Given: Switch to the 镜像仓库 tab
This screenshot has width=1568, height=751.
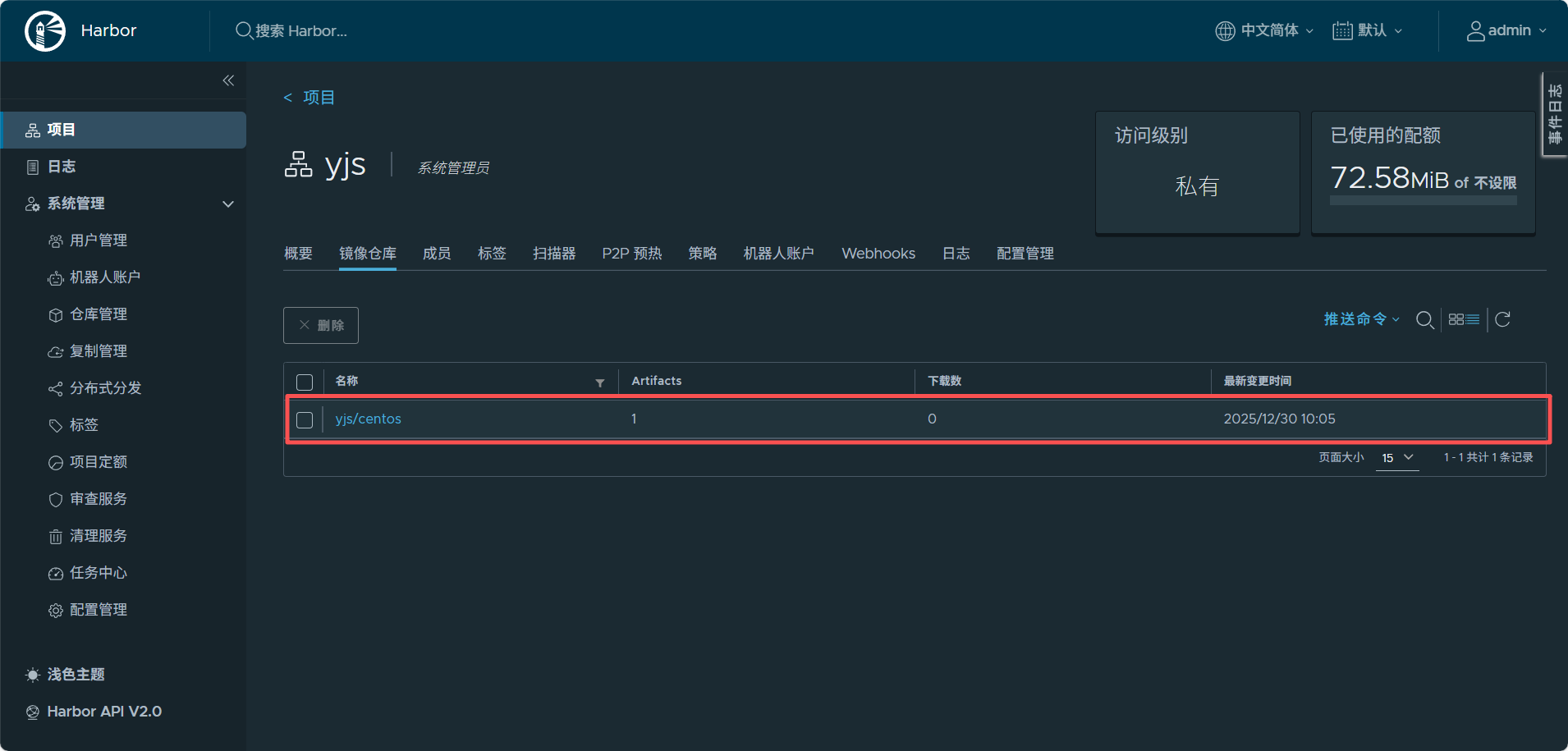Looking at the screenshot, I should [368, 254].
